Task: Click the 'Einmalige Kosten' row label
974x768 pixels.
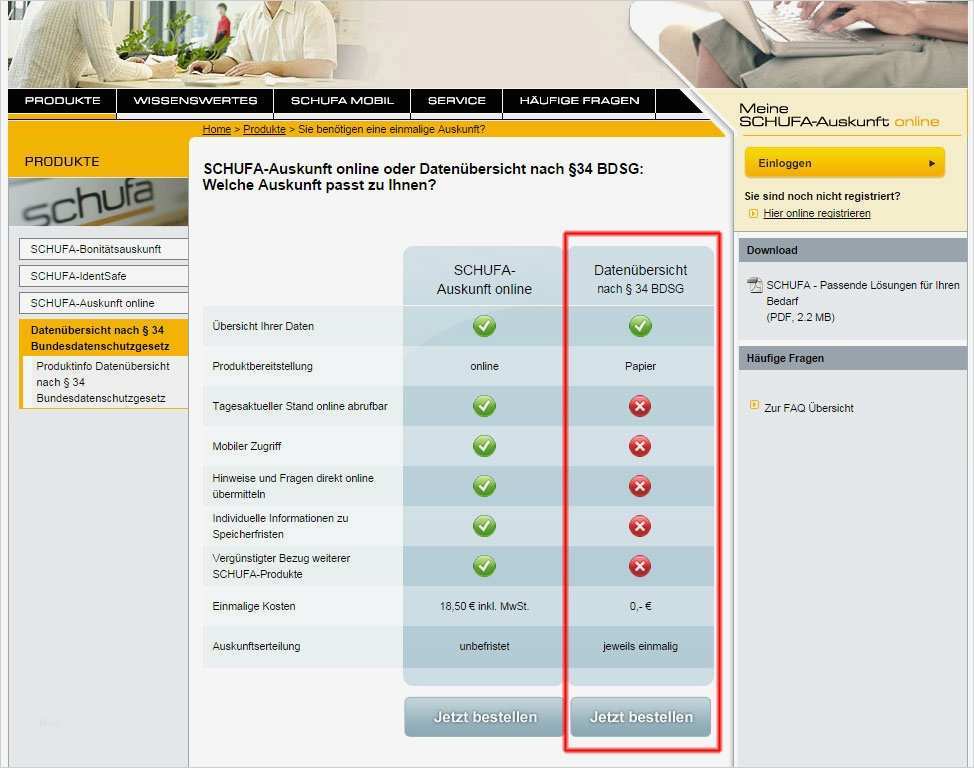Action: tap(253, 606)
